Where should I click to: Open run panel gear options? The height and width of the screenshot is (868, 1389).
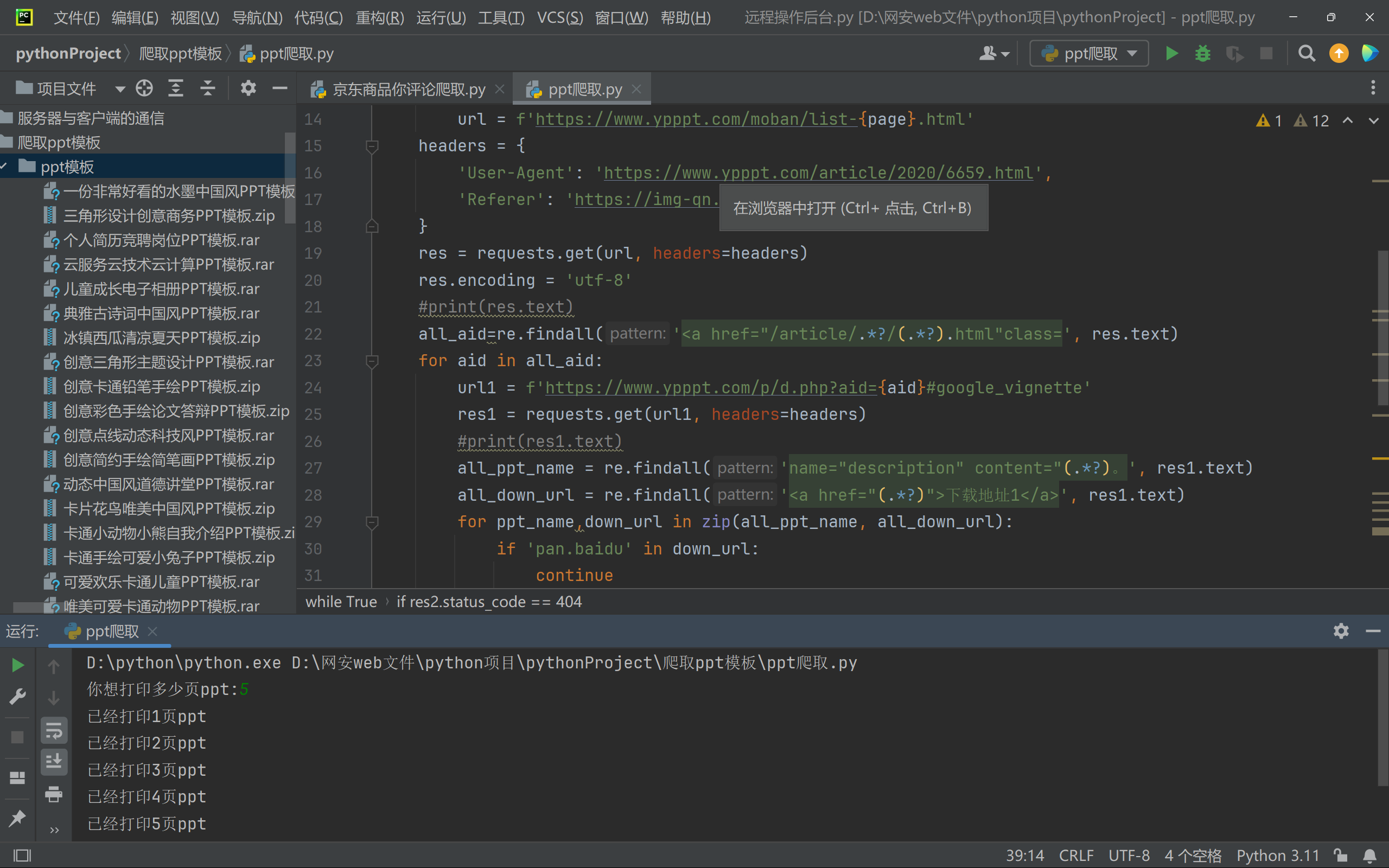[1341, 631]
